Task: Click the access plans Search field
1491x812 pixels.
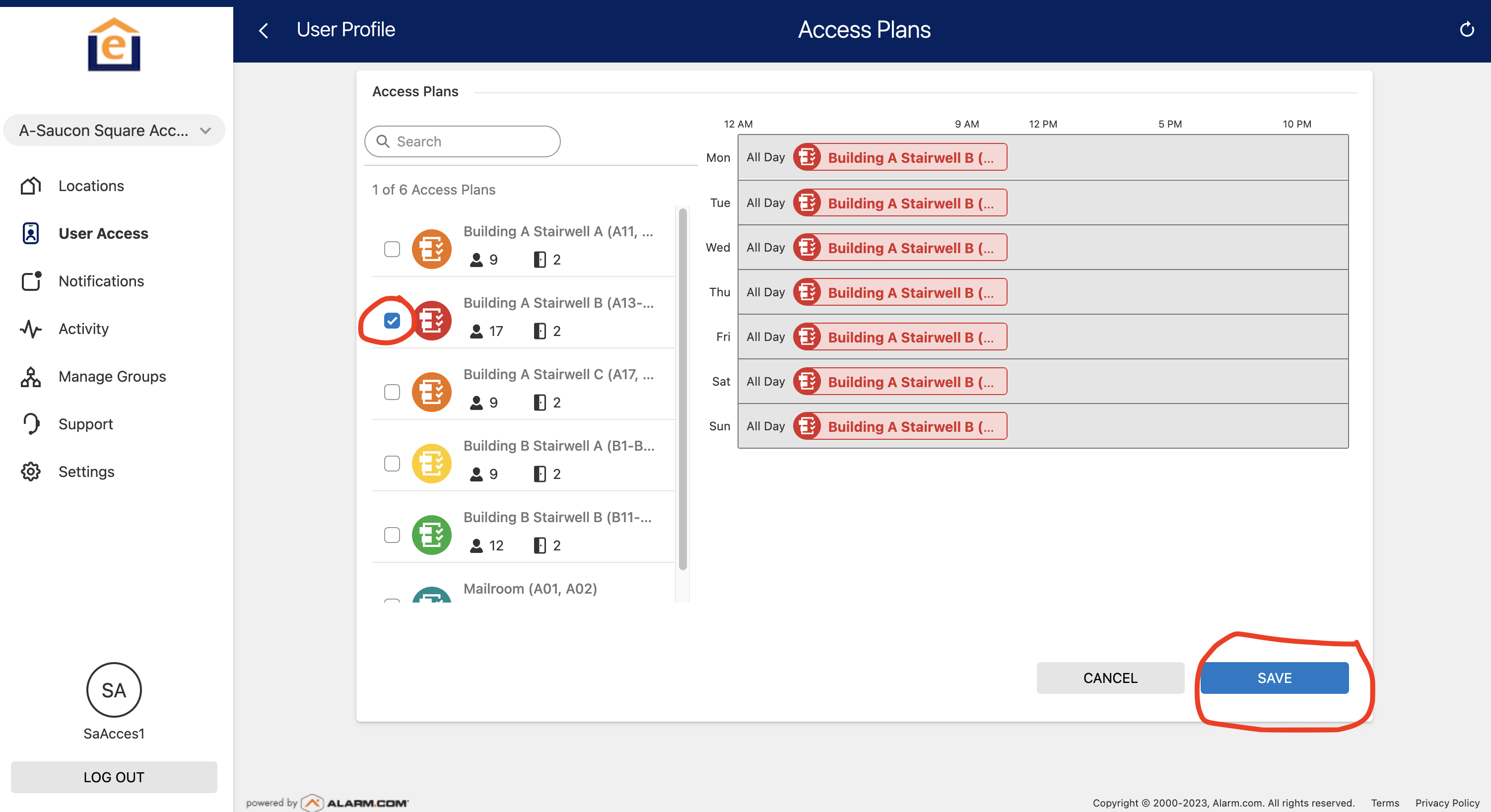Action: point(463,141)
